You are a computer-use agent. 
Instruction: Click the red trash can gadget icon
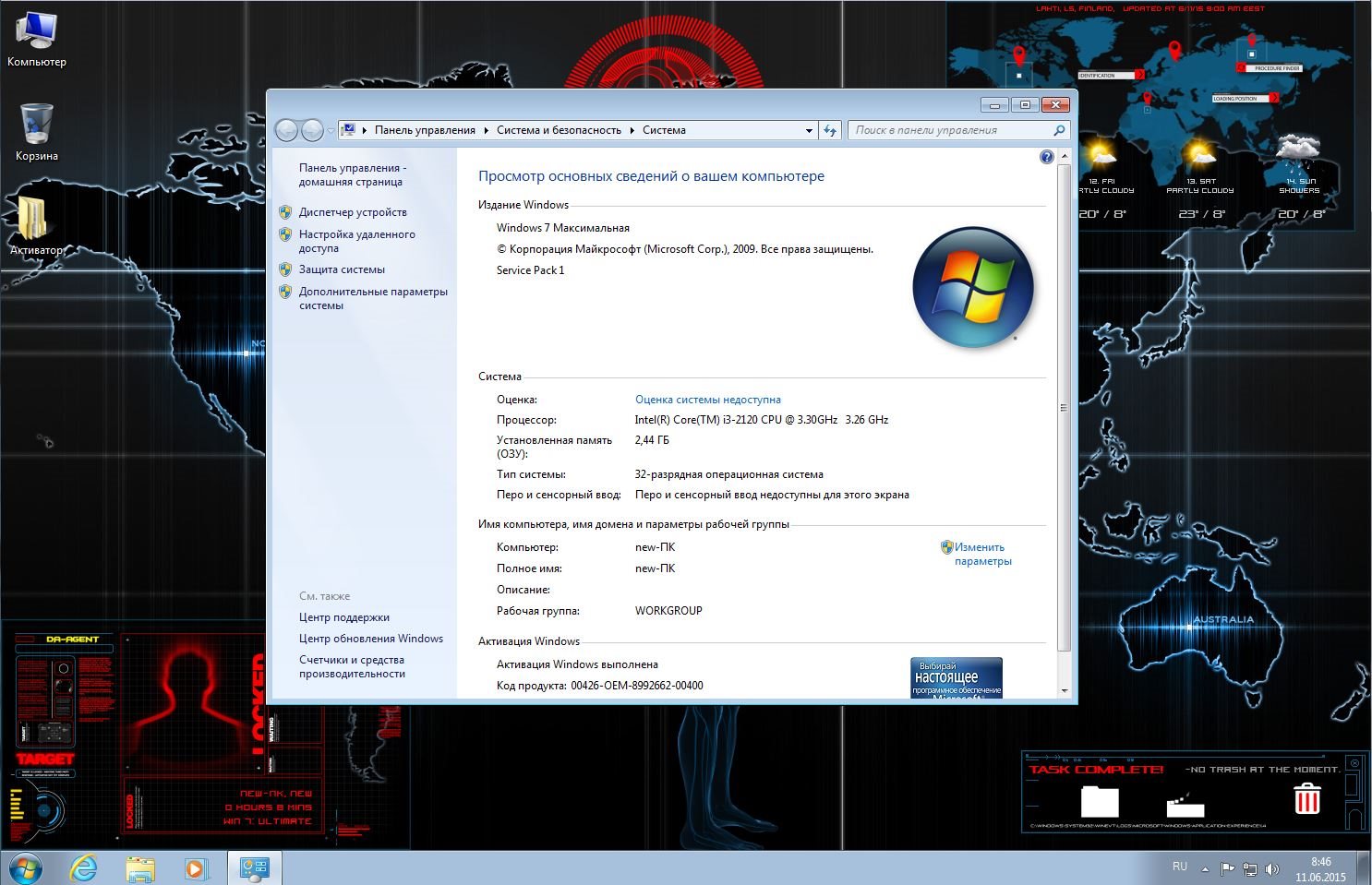click(x=1306, y=798)
